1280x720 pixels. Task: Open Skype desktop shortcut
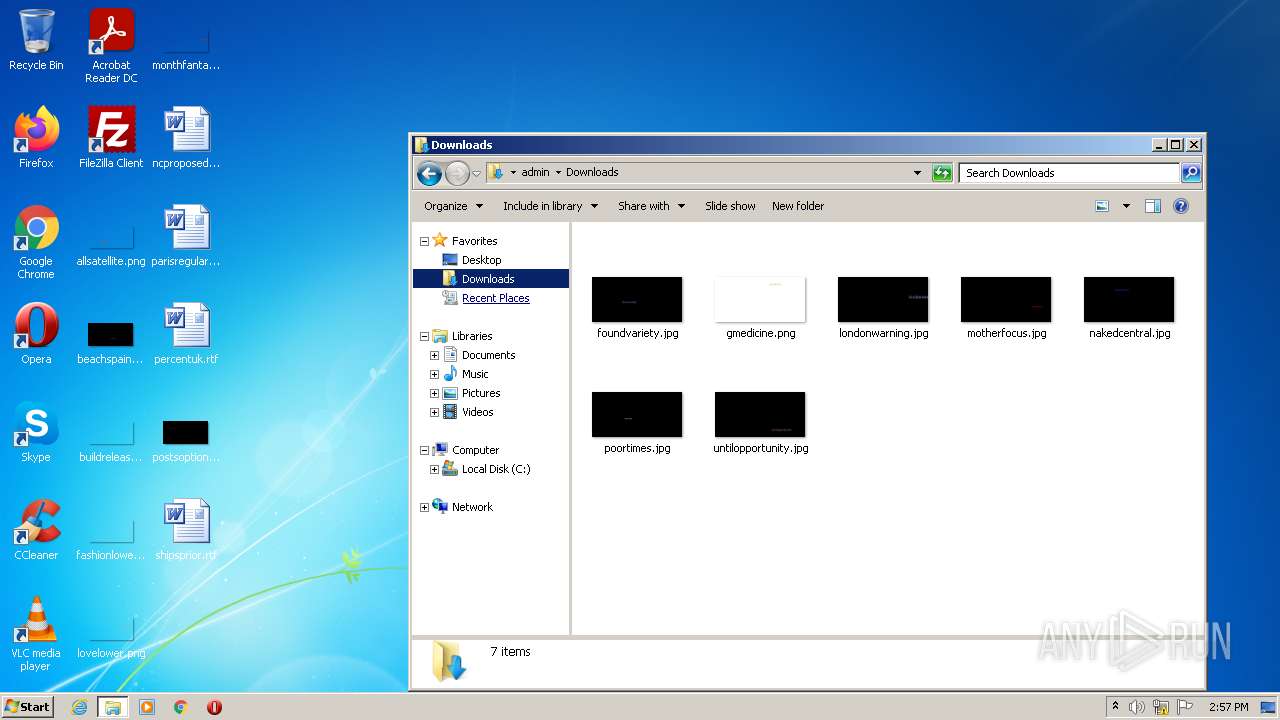click(x=36, y=432)
